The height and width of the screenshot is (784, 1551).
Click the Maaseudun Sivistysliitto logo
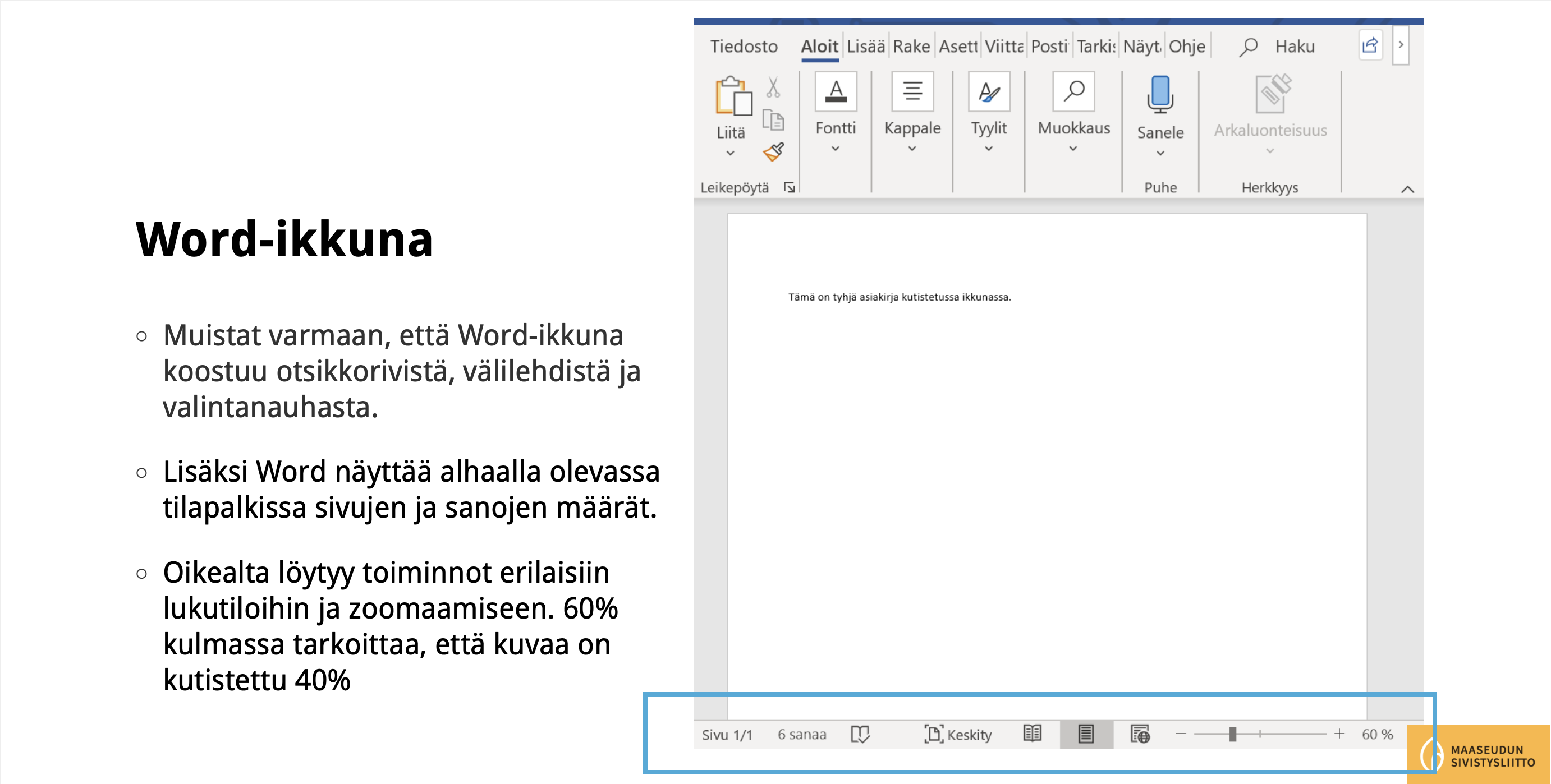[1478, 754]
